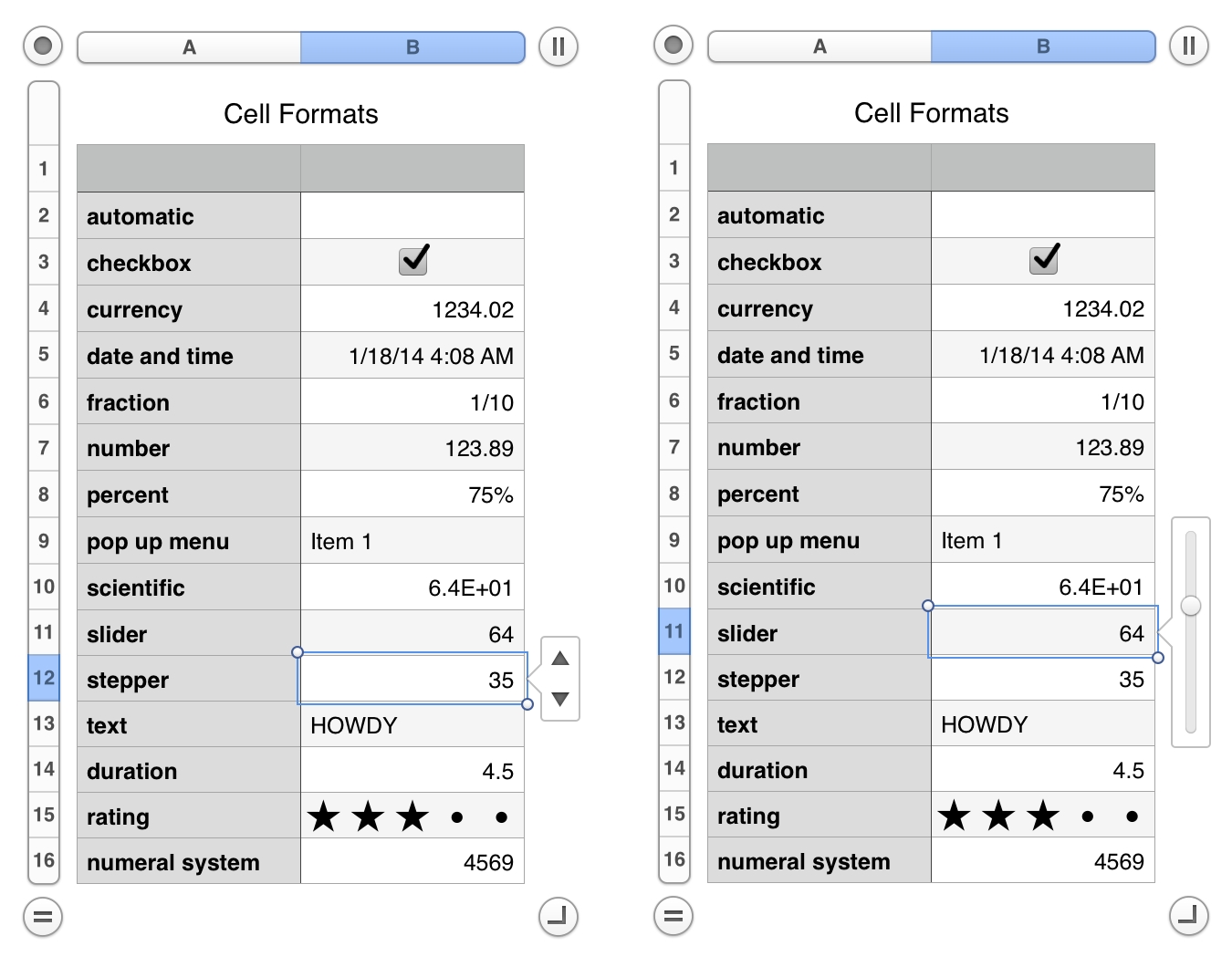Click the left table's circular select handle
Image resolution: width=1232 pixels, height=967 pixels.
tap(43, 46)
